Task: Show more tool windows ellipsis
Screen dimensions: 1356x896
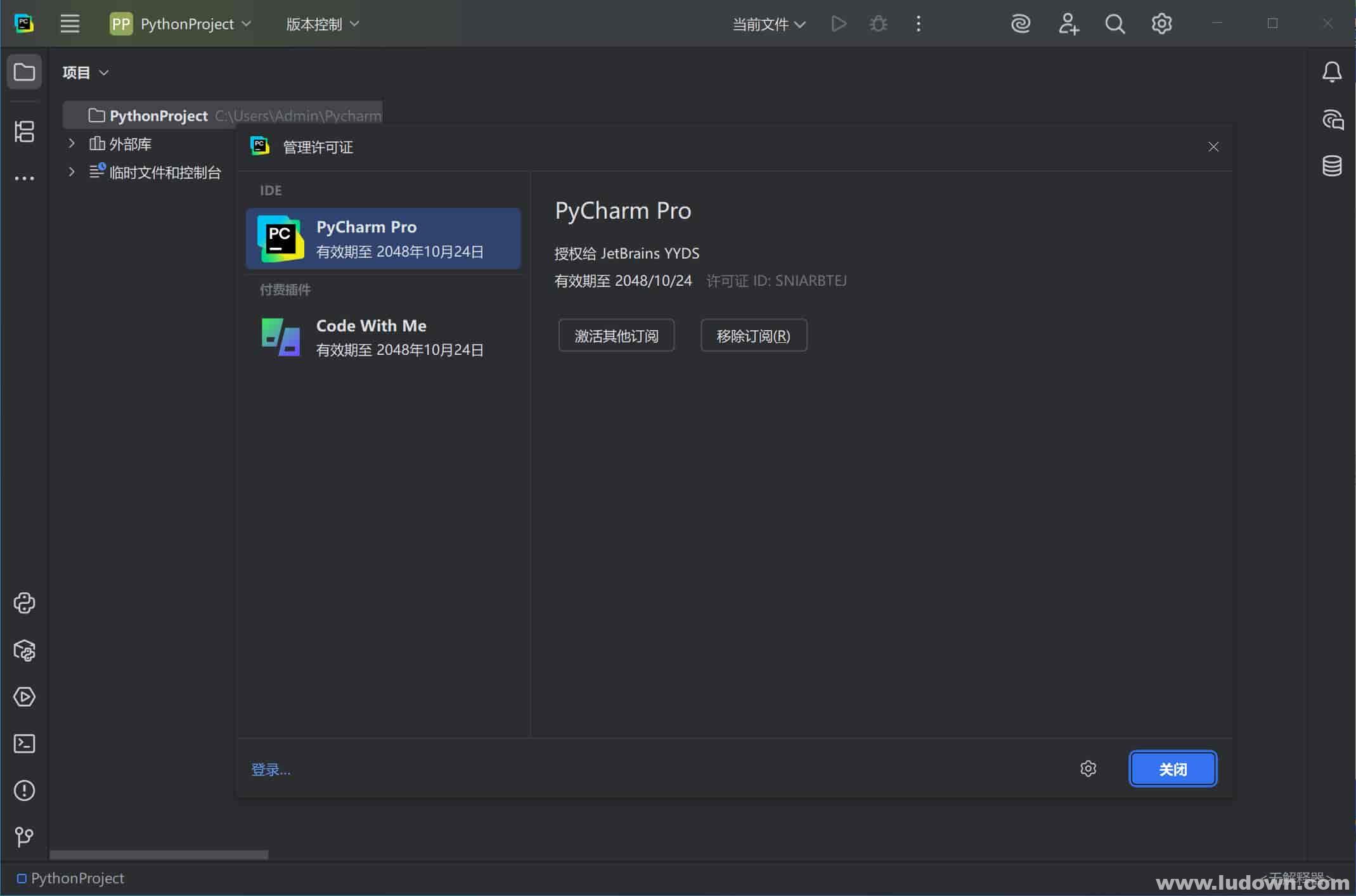Action: [x=24, y=178]
